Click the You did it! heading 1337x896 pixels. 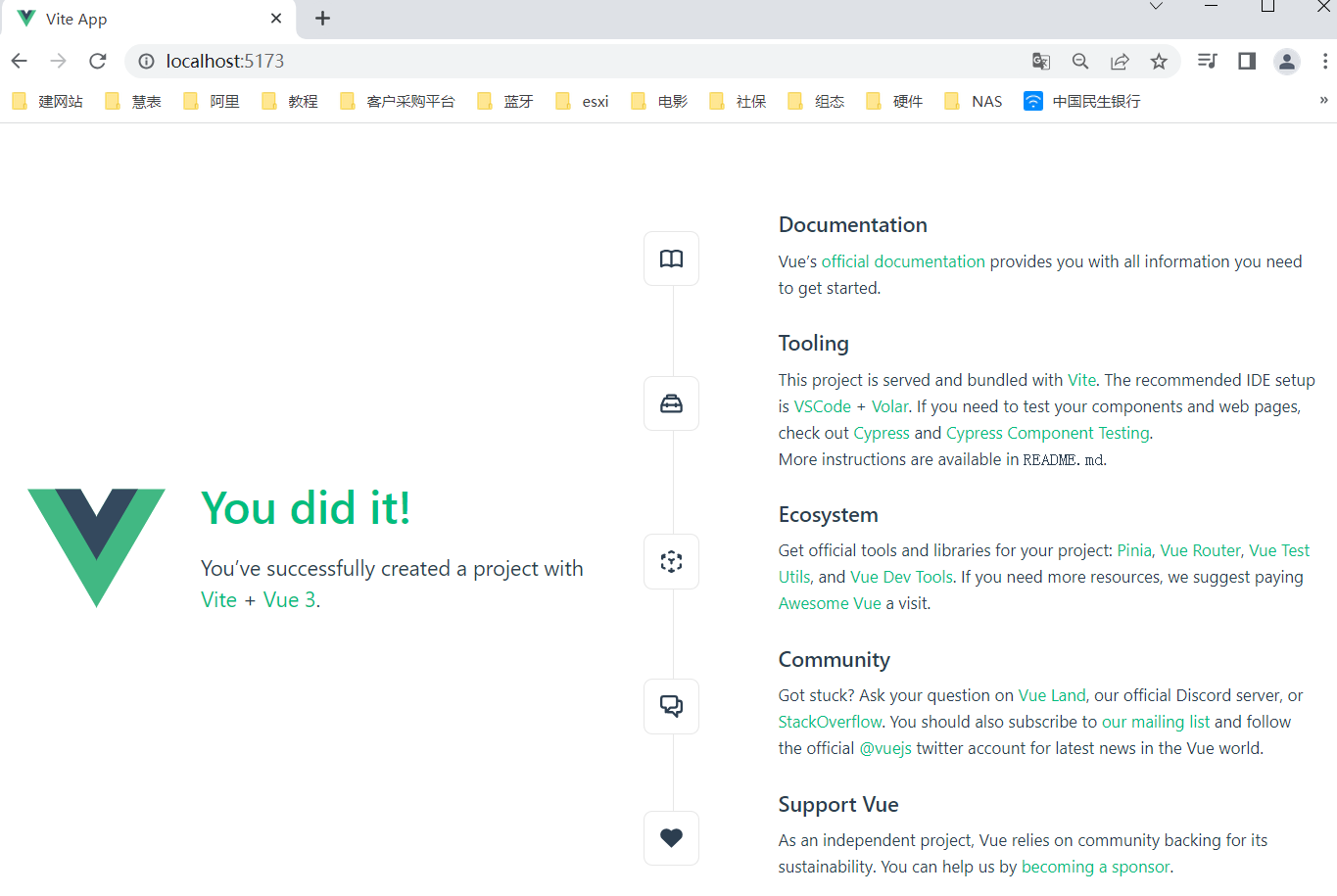click(x=306, y=508)
